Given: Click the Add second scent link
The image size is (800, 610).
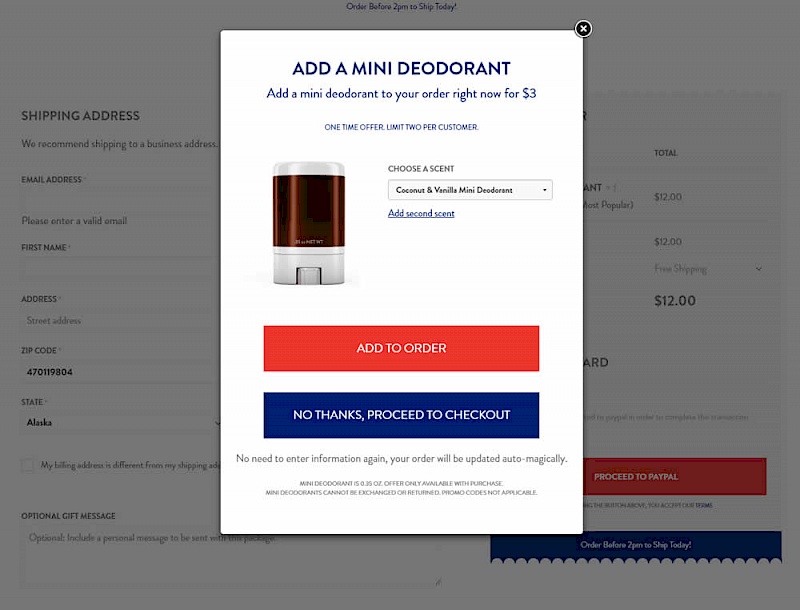Looking at the screenshot, I should (x=421, y=213).
